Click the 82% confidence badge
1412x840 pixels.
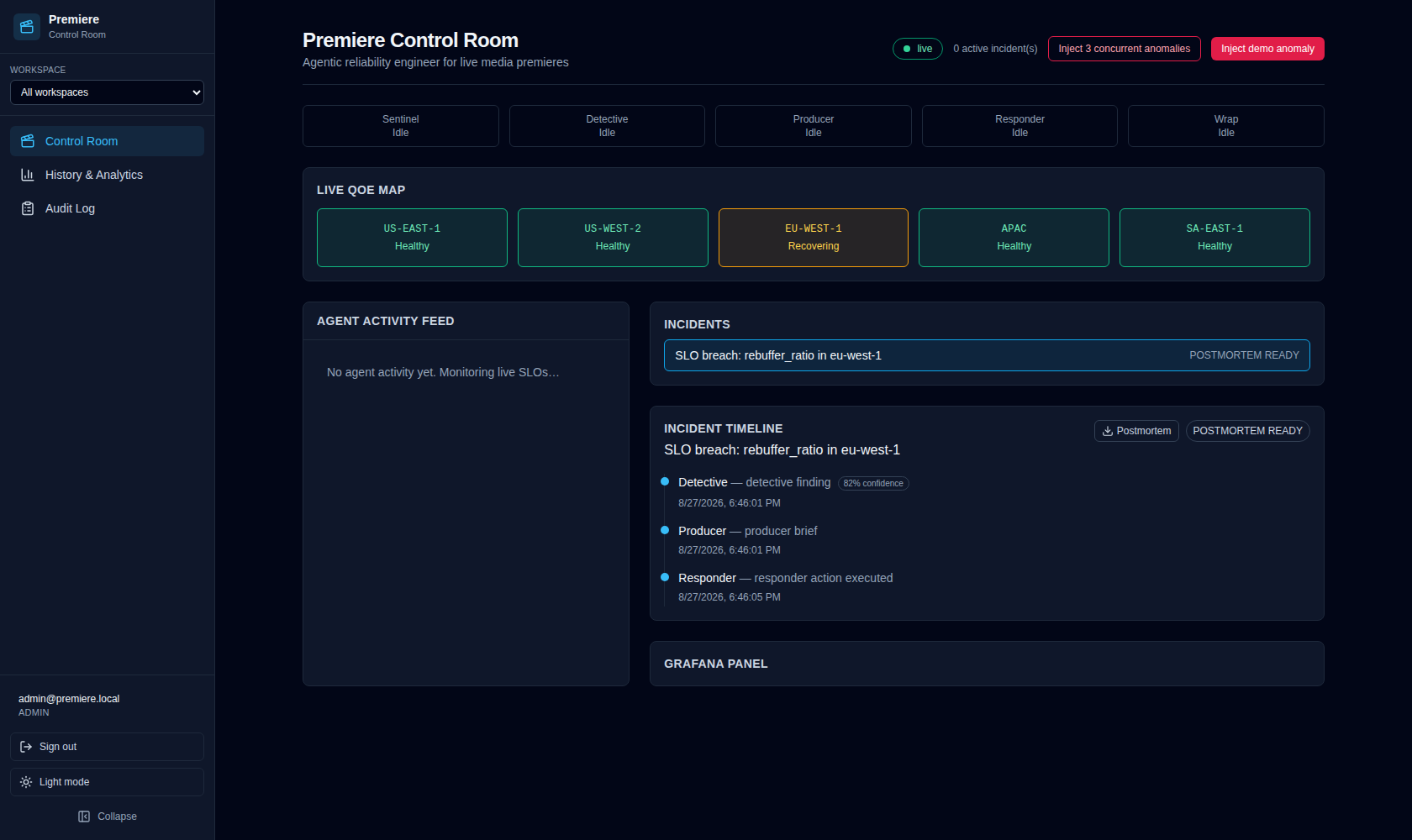pyautogui.click(x=873, y=483)
